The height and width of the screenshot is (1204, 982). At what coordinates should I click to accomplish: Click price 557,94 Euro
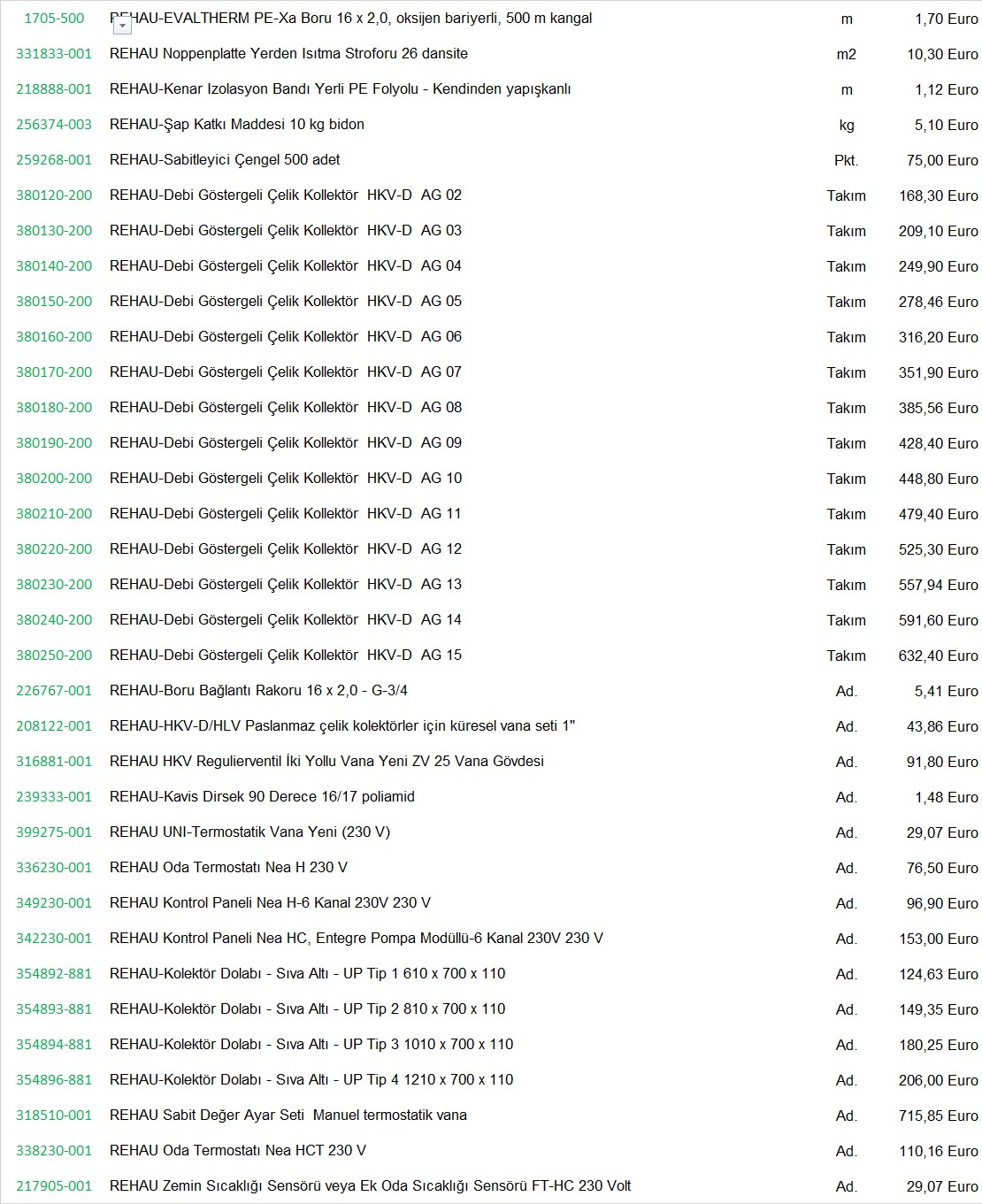click(939, 585)
